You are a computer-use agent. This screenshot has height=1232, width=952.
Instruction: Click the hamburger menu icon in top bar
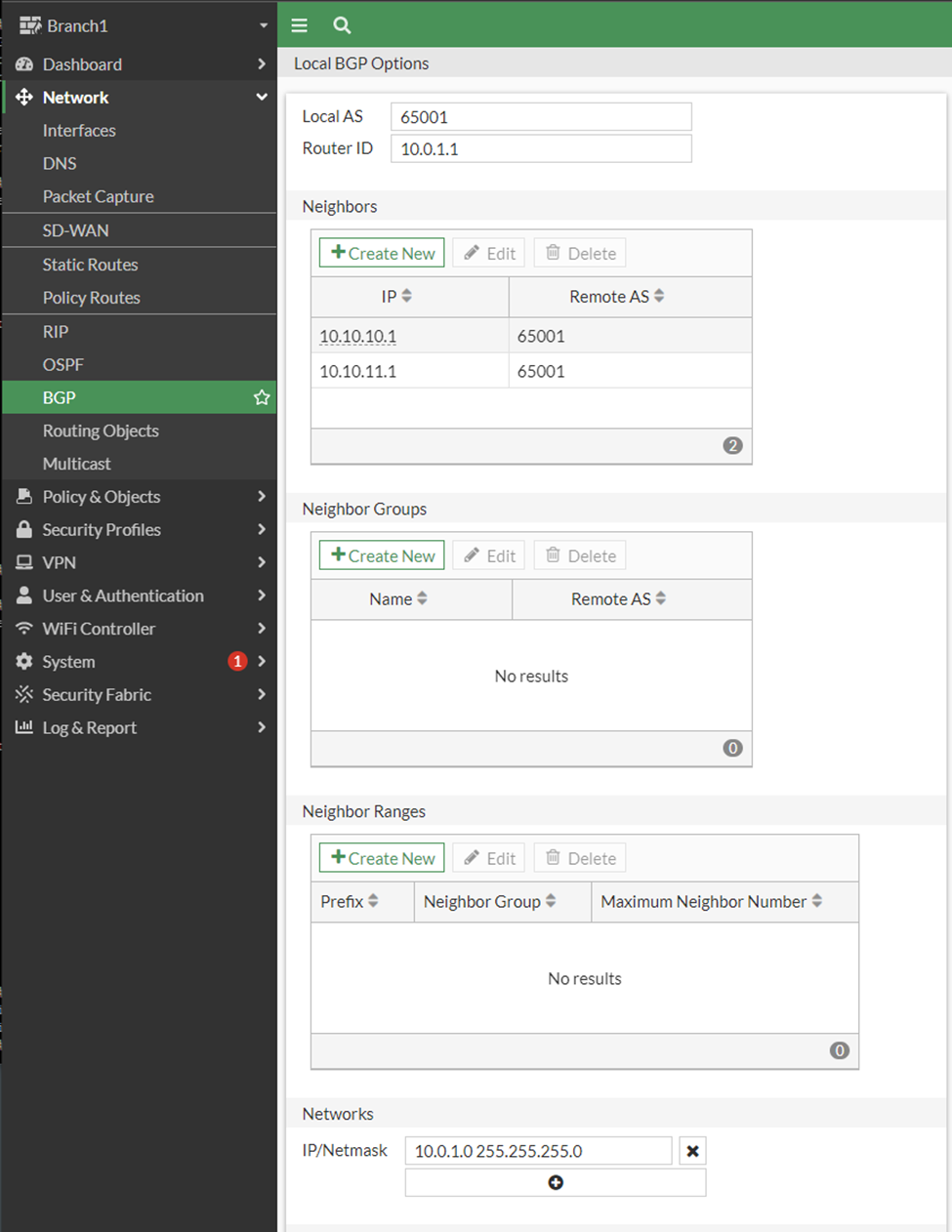coord(300,25)
